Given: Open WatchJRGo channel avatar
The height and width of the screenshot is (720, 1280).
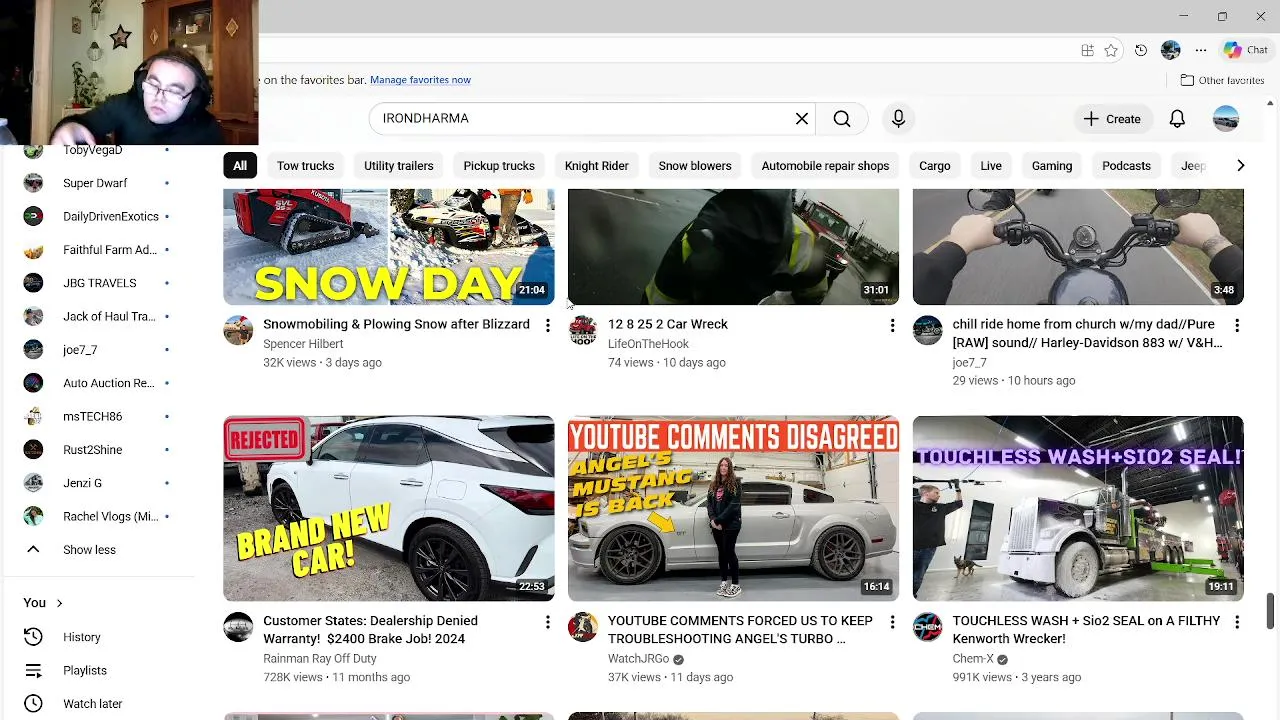Looking at the screenshot, I should (x=583, y=627).
